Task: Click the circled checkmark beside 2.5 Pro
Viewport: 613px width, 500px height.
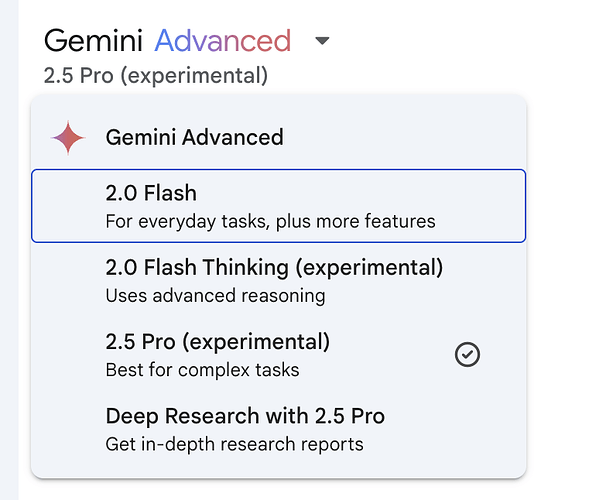Action: coord(467,355)
